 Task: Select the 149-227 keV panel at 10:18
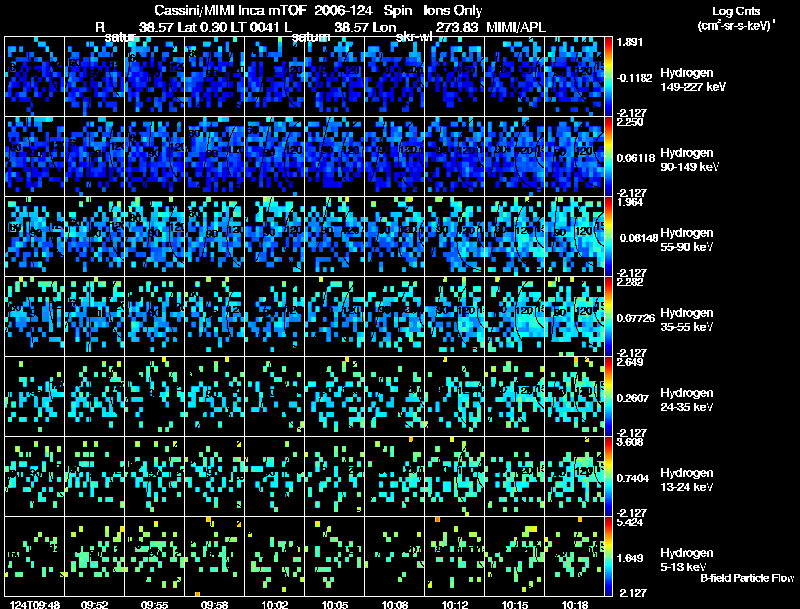click(574, 77)
